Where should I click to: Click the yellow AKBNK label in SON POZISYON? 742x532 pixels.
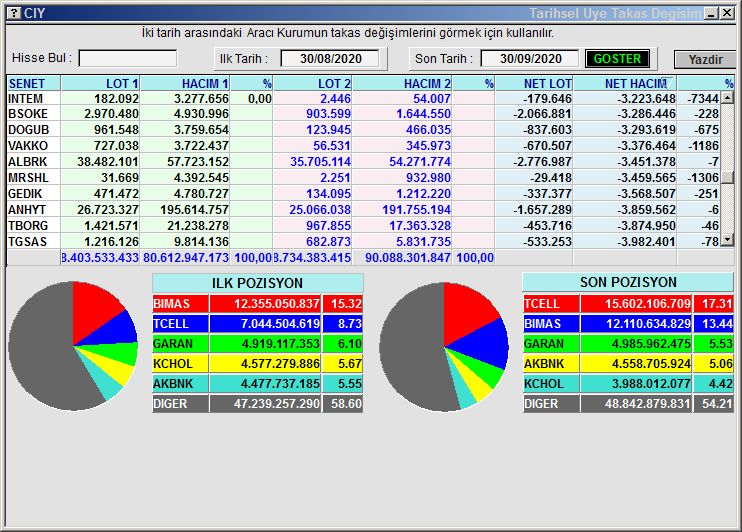click(x=551, y=364)
